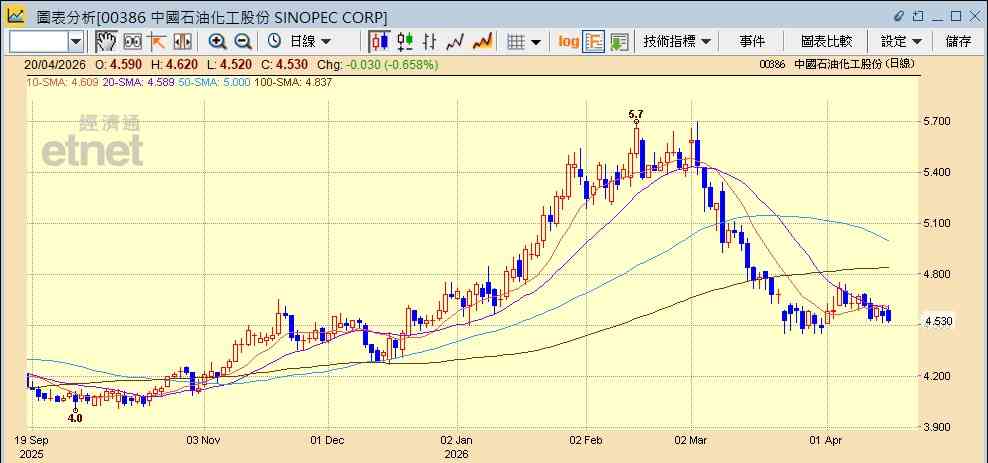
Task: Click the 4.200 price axis label
Action: [x=938, y=376]
